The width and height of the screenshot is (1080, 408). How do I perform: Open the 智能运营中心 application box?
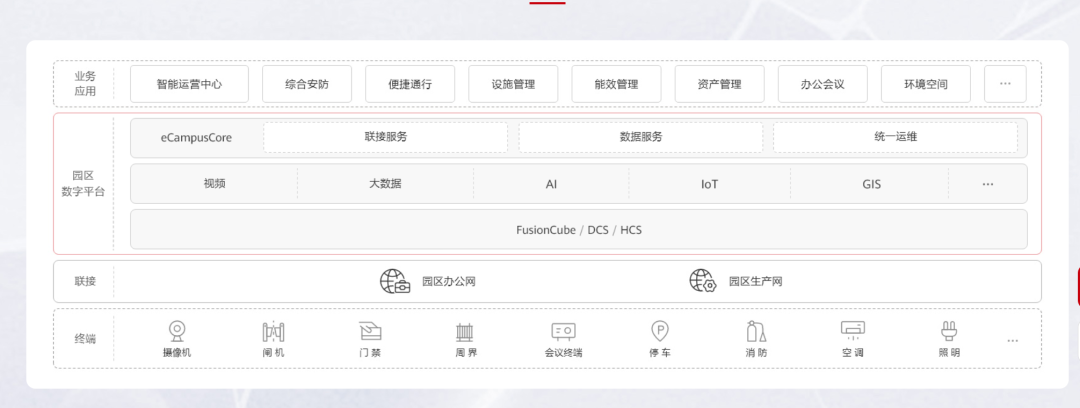[x=189, y=84]
